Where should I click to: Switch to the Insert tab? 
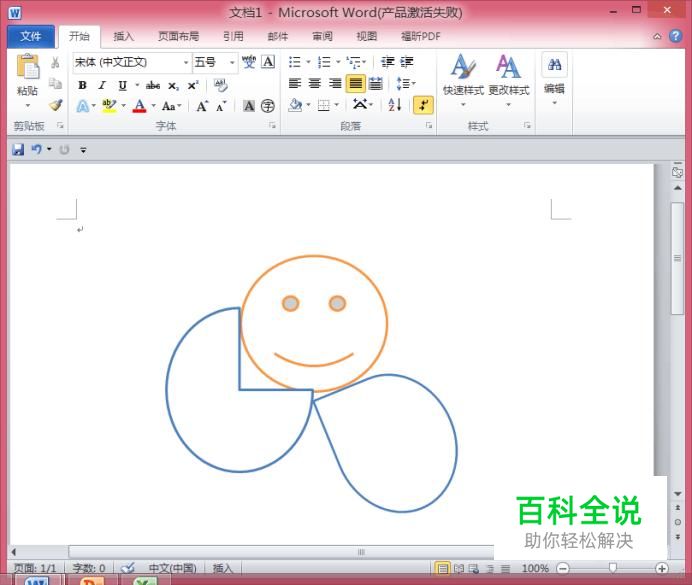[x=123, y=36]
